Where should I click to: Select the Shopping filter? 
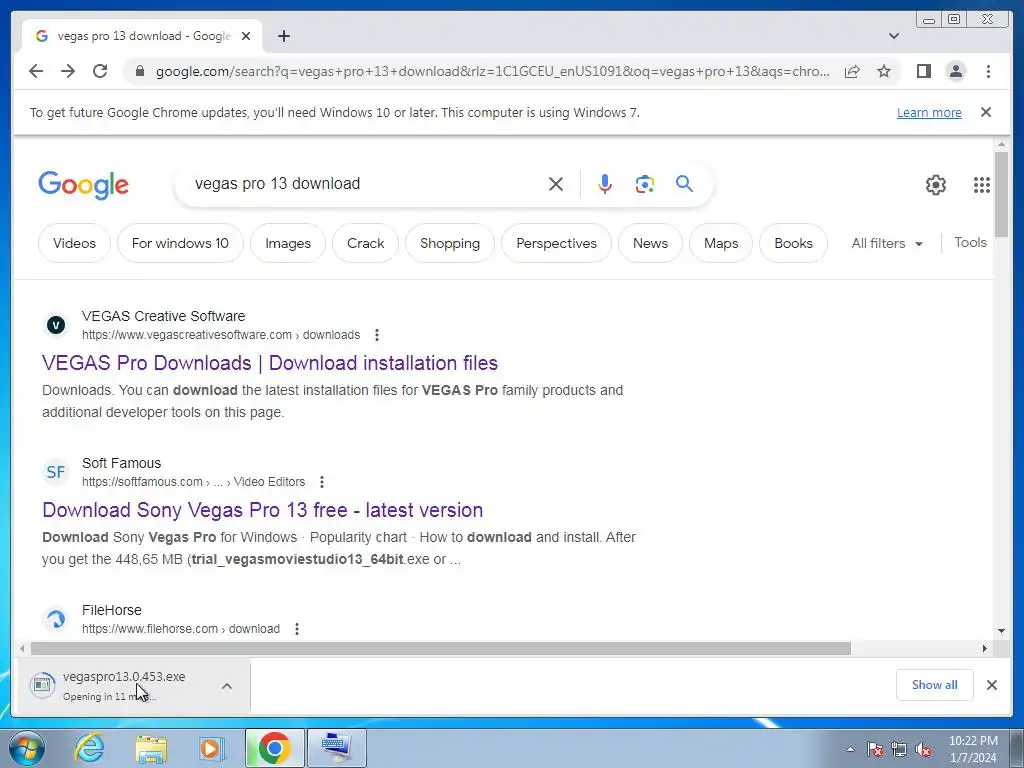pos(450,243)
